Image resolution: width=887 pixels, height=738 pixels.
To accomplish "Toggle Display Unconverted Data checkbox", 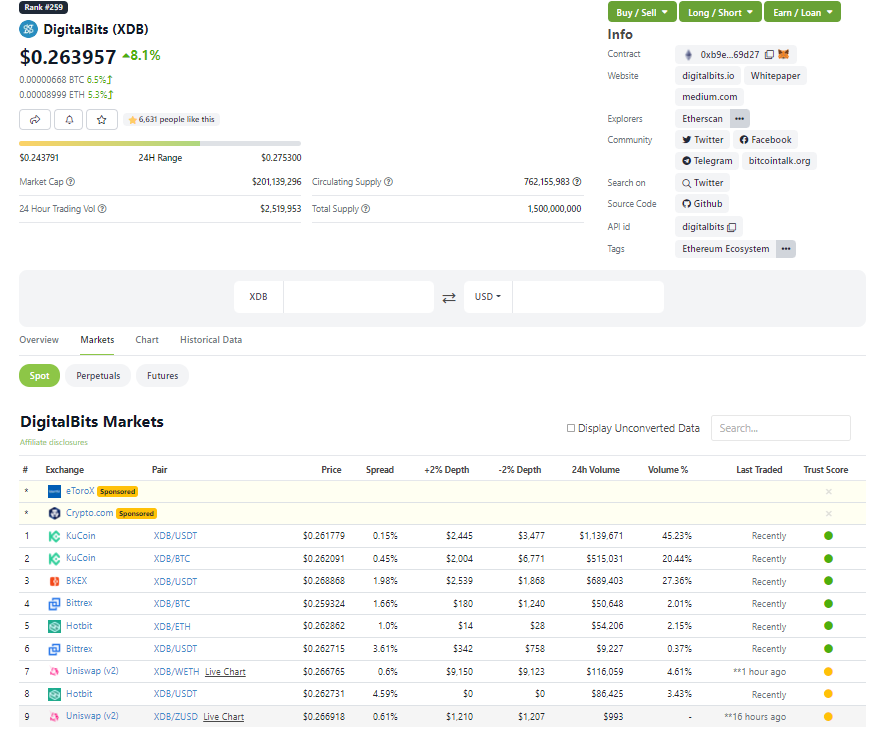I will 571,428.
